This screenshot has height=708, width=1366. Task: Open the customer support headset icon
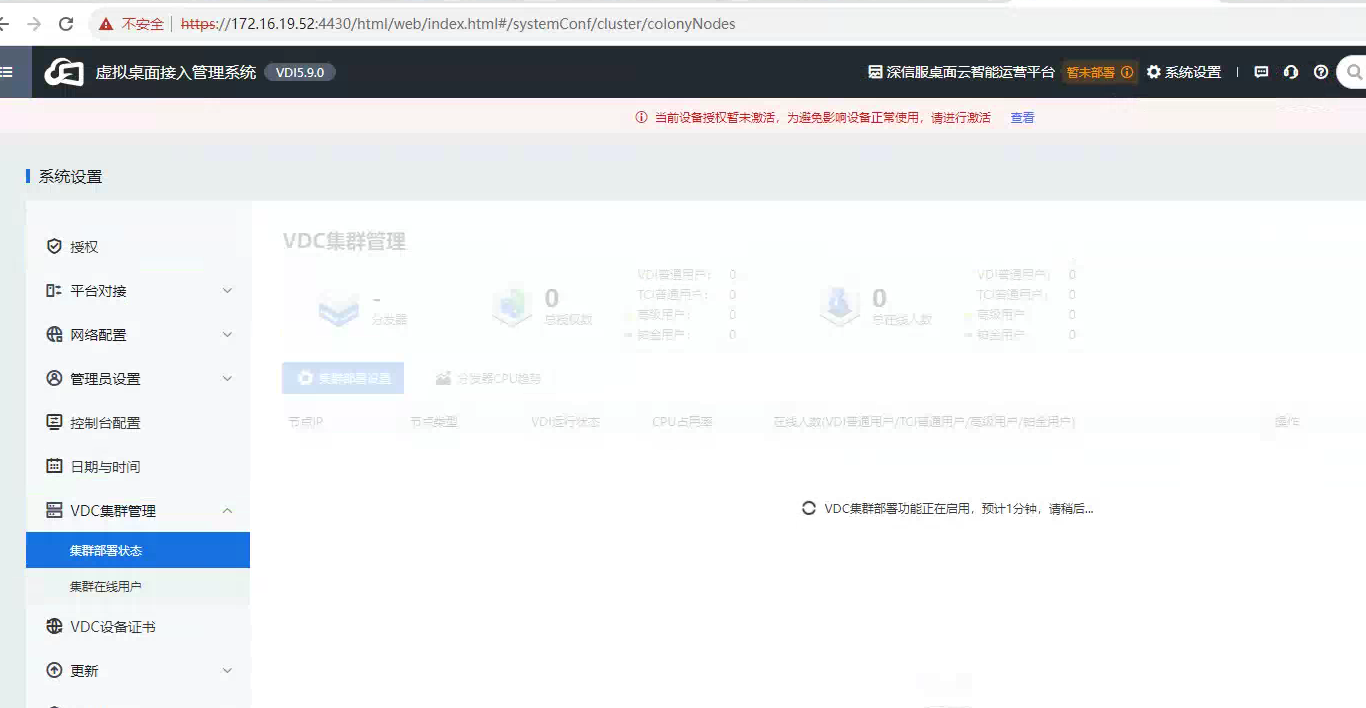(1291, 72)
